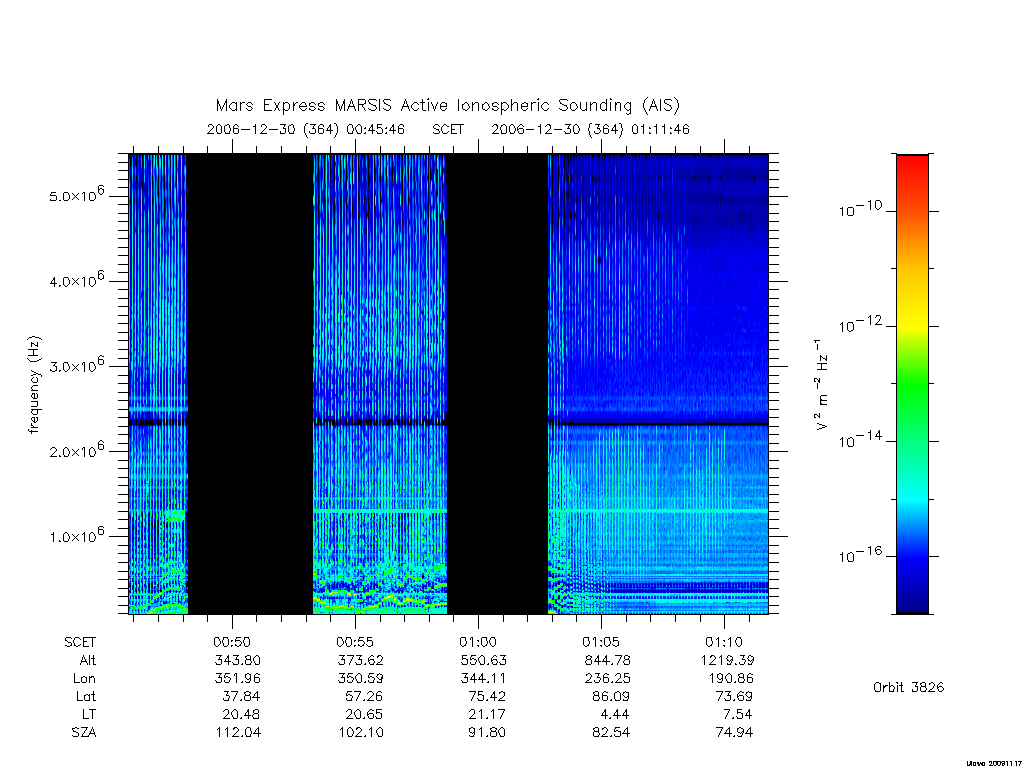This screenshot has width=1024, height=768.
Task: Click the altitude value 844.78
Action: click(x=607, y=660)
